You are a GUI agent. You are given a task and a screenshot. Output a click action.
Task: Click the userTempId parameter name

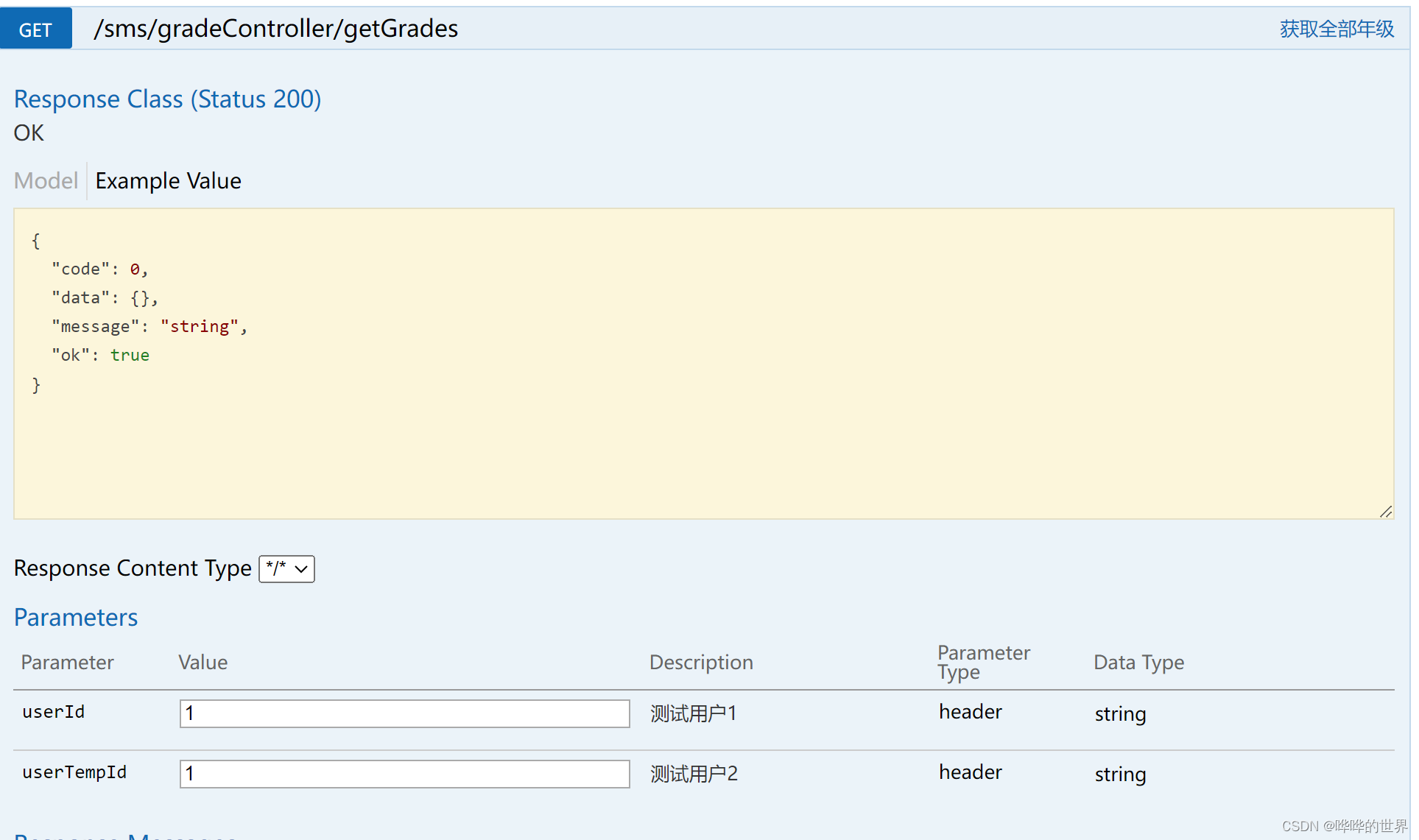pos(74,772)
